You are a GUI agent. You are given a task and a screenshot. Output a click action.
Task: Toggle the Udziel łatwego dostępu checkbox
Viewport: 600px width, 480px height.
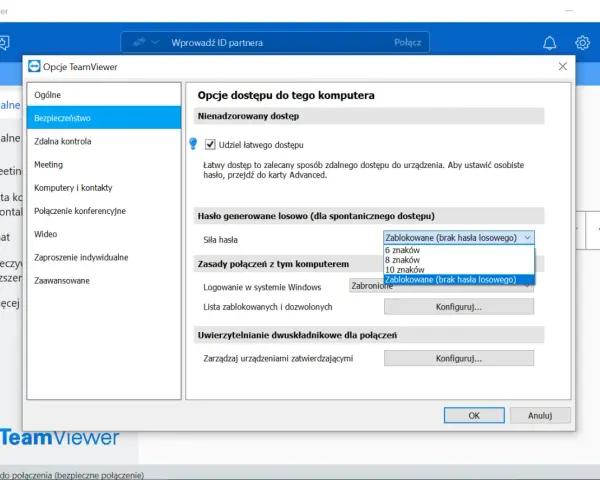point(210,144)
